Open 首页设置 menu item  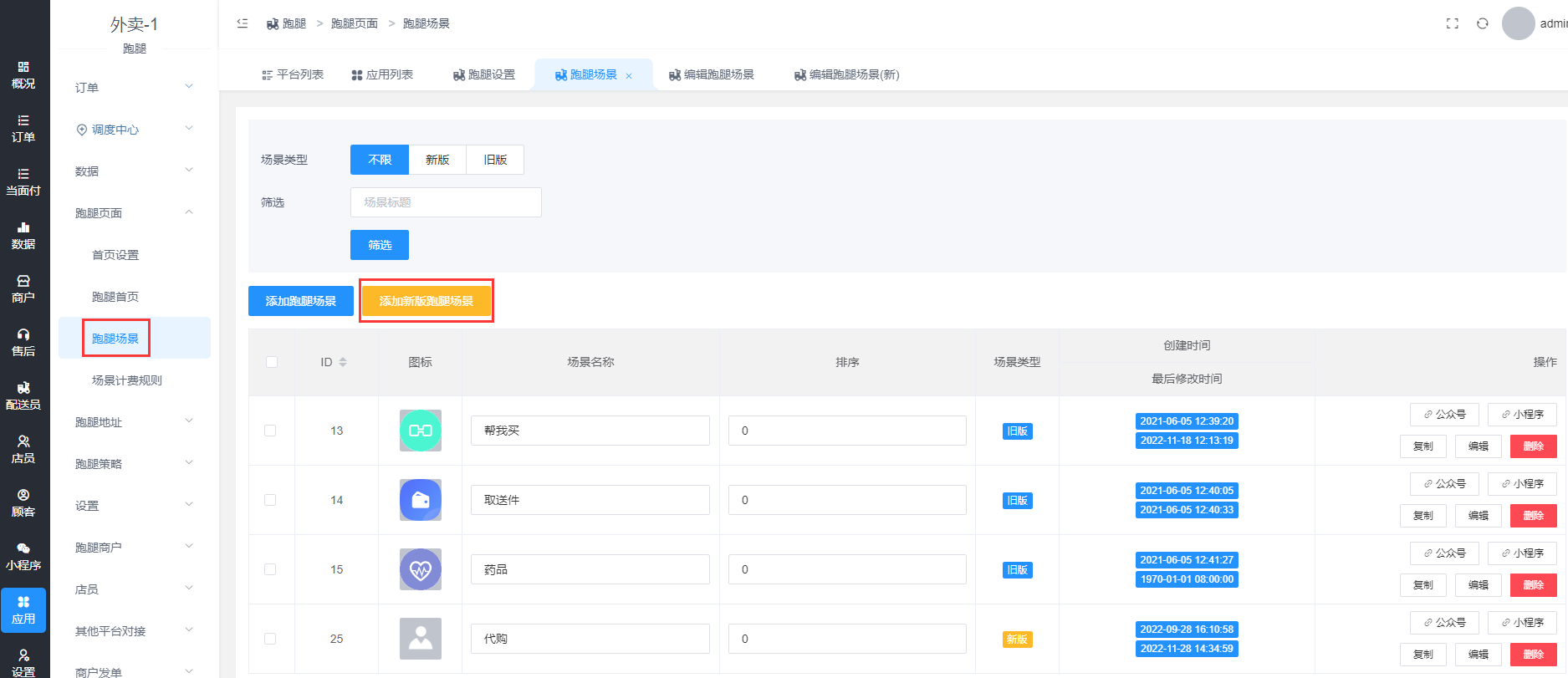pos(115,255)
